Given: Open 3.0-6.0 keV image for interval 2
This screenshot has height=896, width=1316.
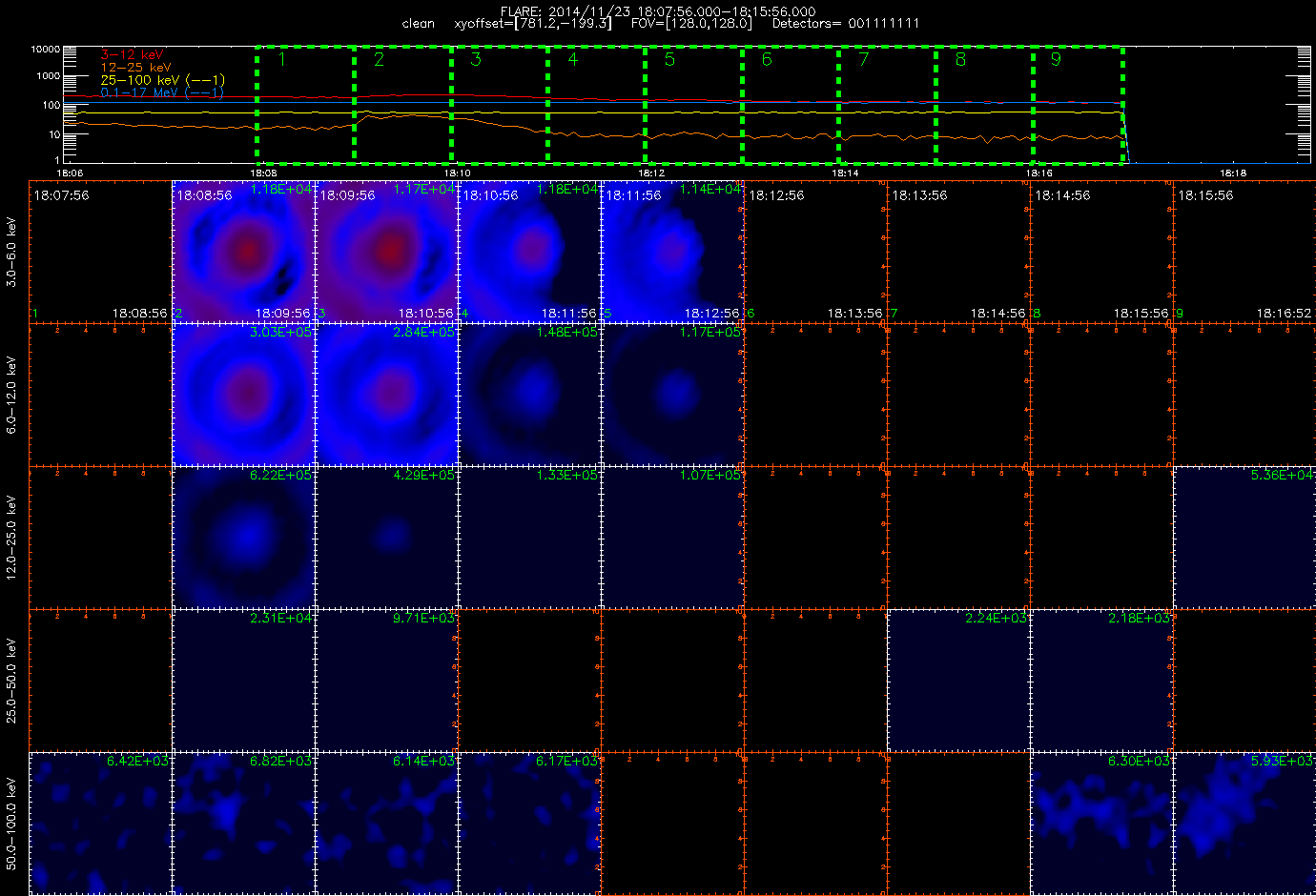Looking at the screenshot, I should pyautogui.click(x=244, y=251).
